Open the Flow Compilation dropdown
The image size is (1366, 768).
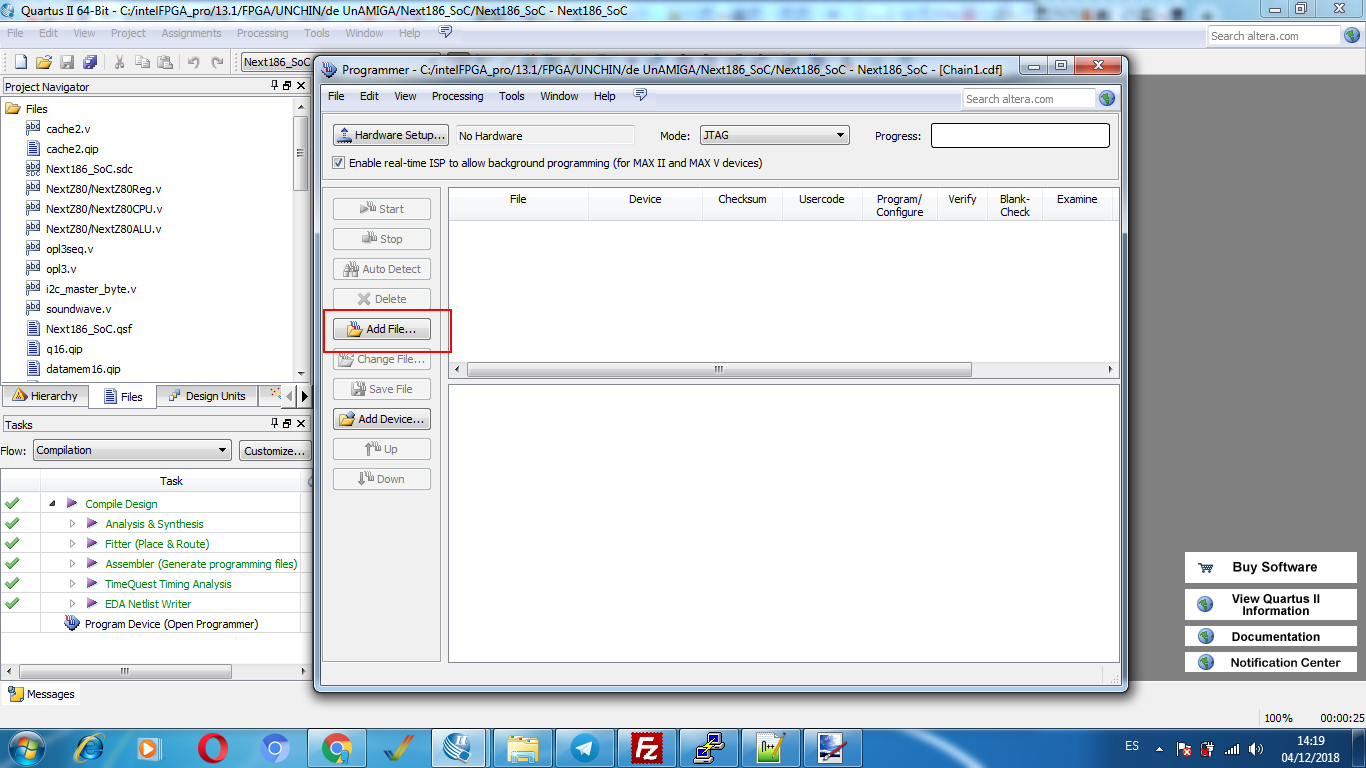coord(132,450)
